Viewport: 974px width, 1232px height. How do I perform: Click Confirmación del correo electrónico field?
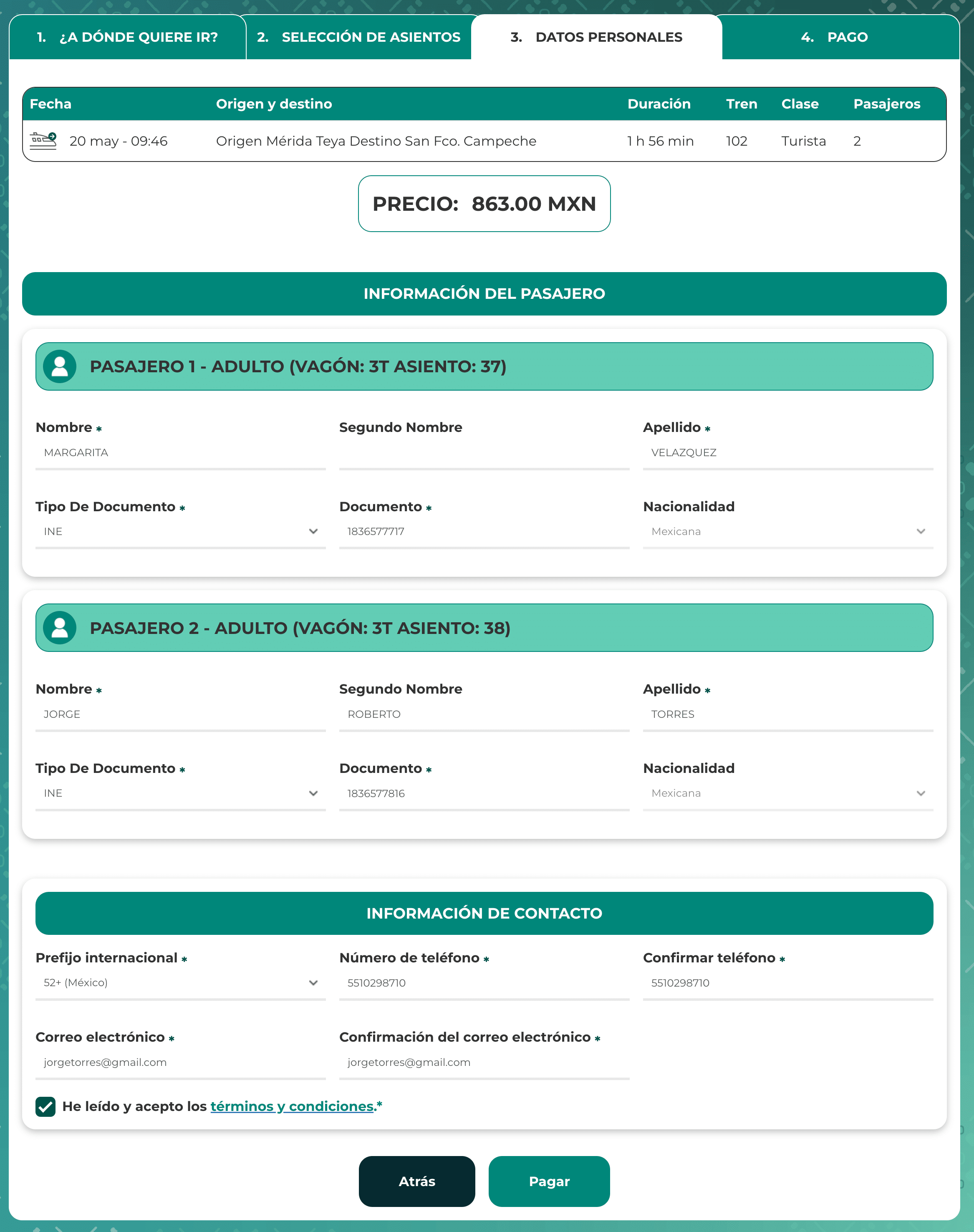[484, 1062]
